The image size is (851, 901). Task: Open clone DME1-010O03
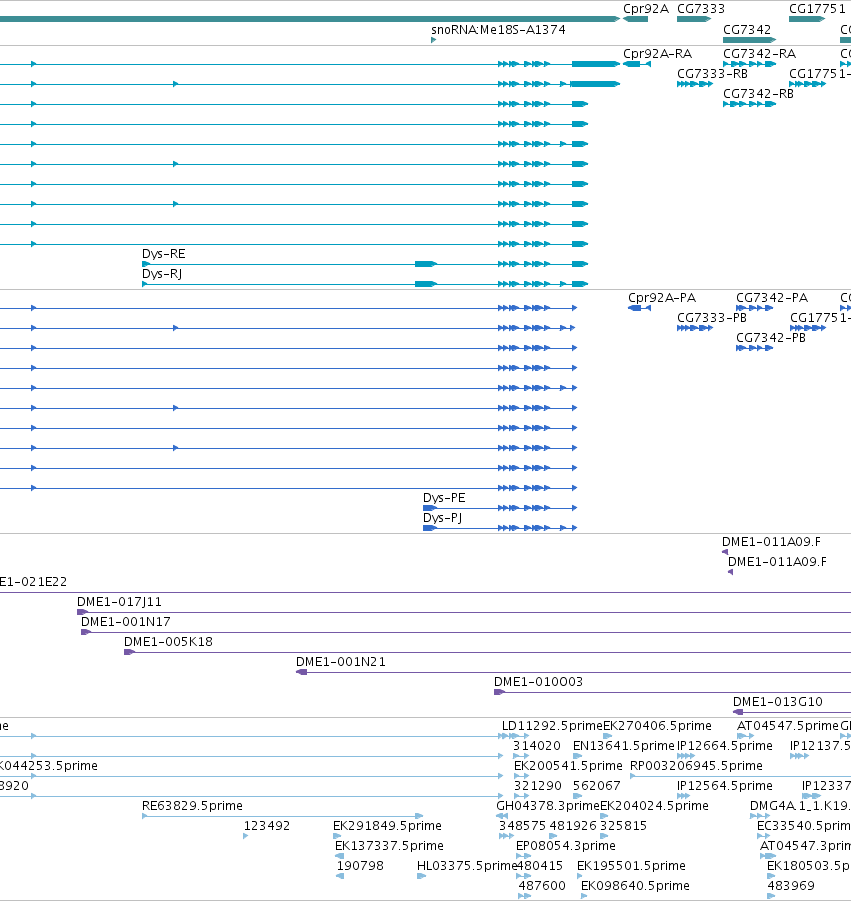(x=538, y=681)
